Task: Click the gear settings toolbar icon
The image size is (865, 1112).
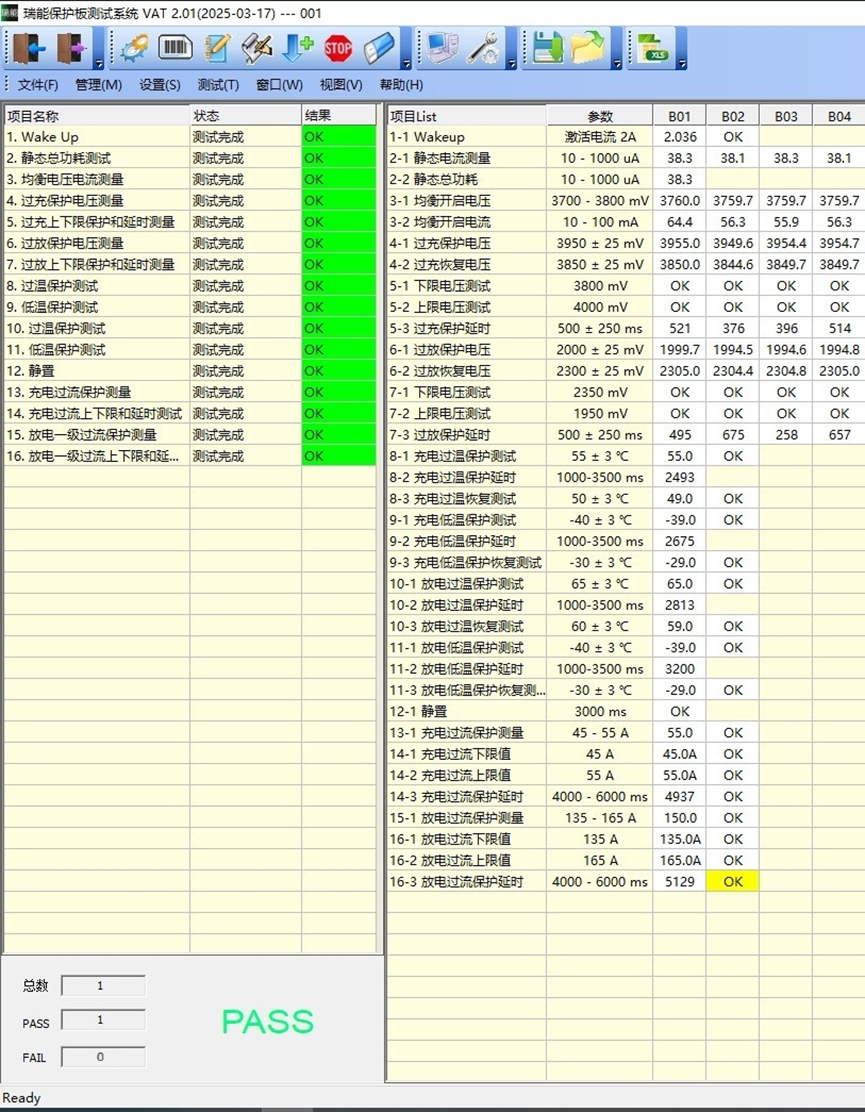Action: pos(133,48)
